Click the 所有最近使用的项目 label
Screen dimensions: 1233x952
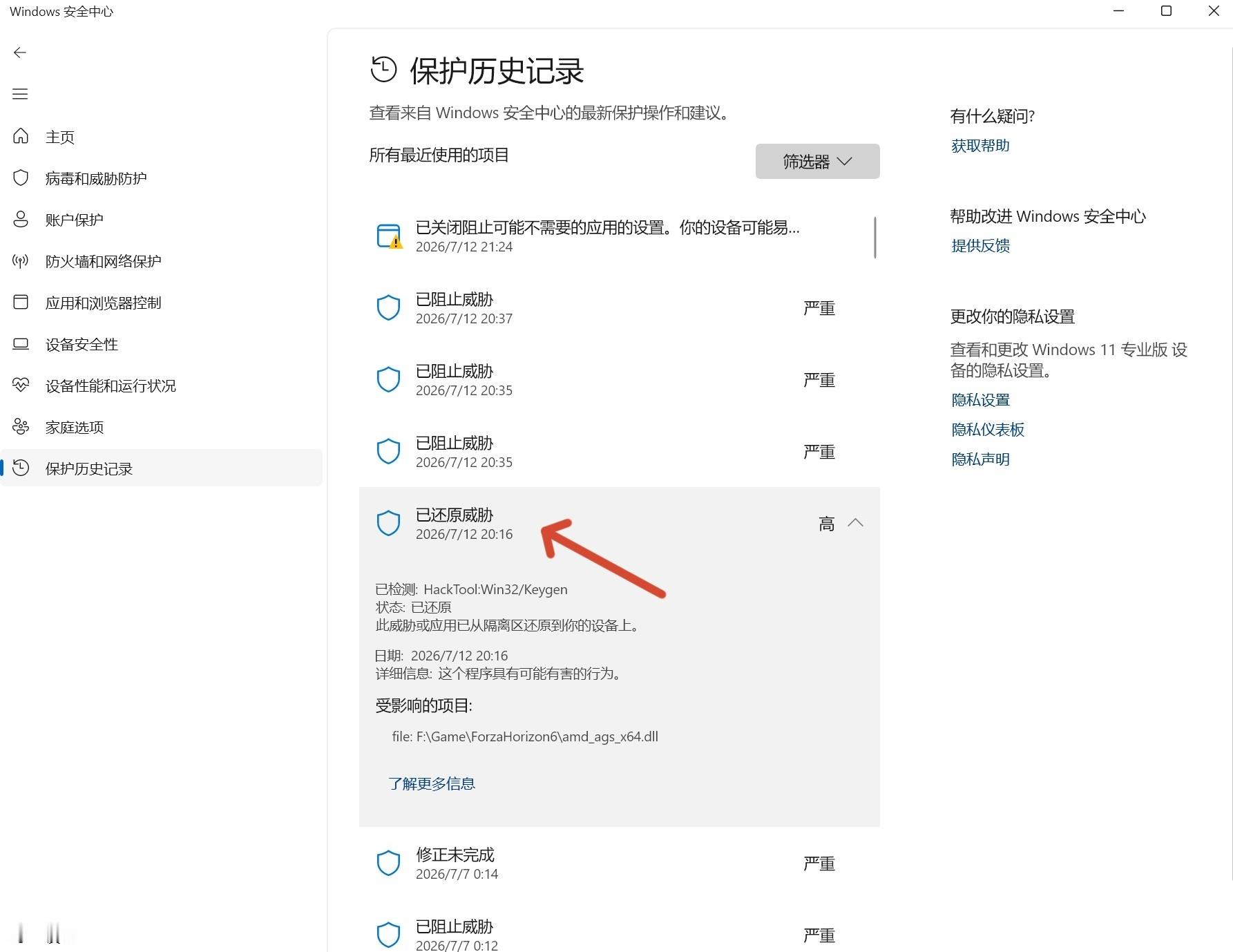(439, 155)
